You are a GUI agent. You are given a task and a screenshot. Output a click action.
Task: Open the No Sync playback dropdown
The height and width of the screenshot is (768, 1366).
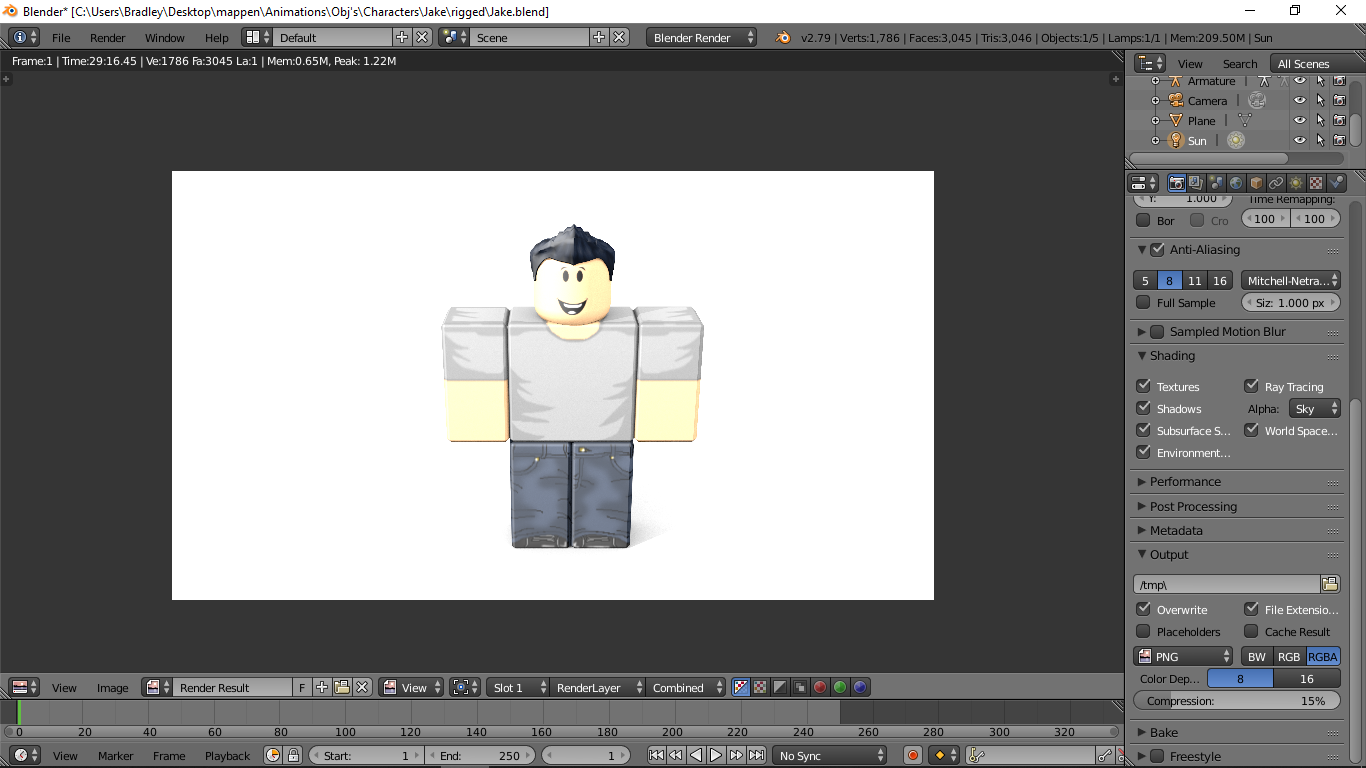click(x=829, y=755)
